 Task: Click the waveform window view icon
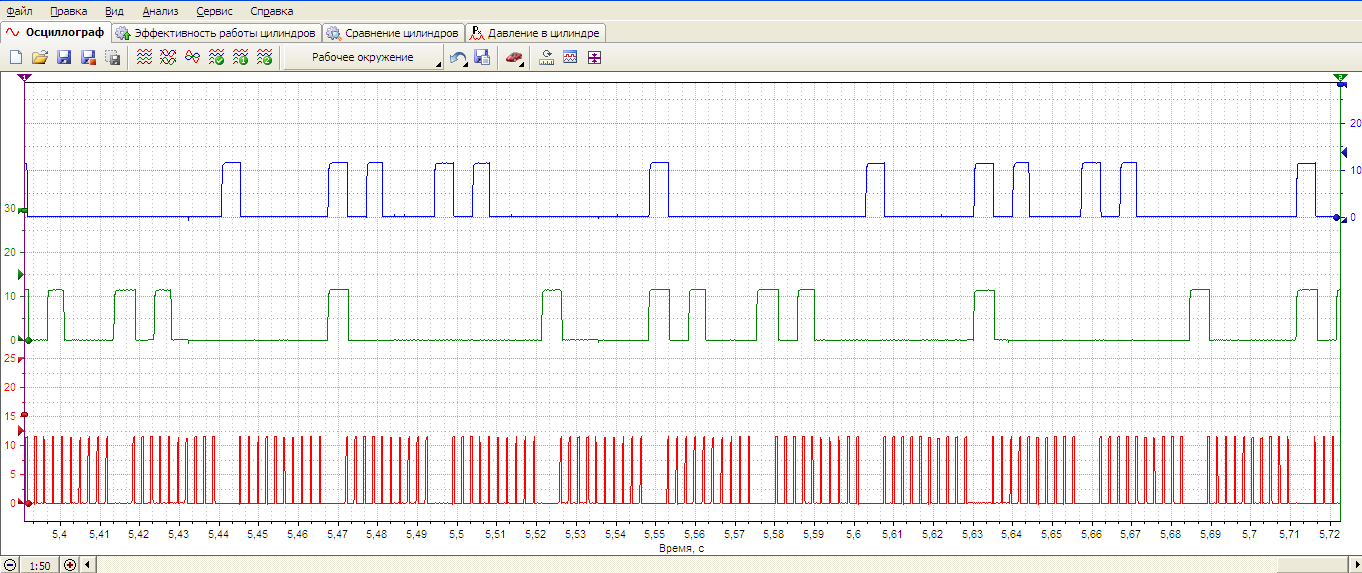570,58
